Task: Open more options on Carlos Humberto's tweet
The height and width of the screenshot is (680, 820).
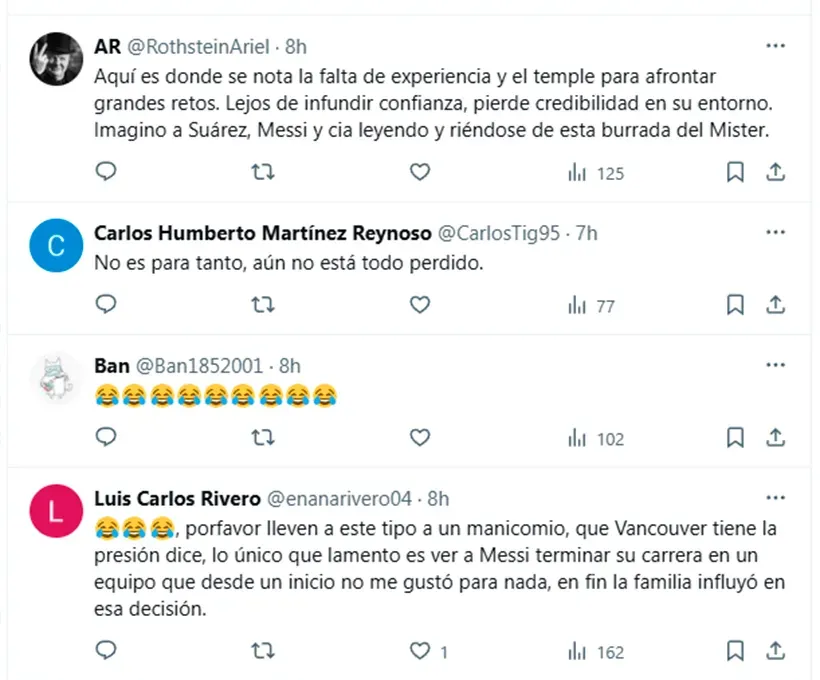Action: tap(775, 232)
